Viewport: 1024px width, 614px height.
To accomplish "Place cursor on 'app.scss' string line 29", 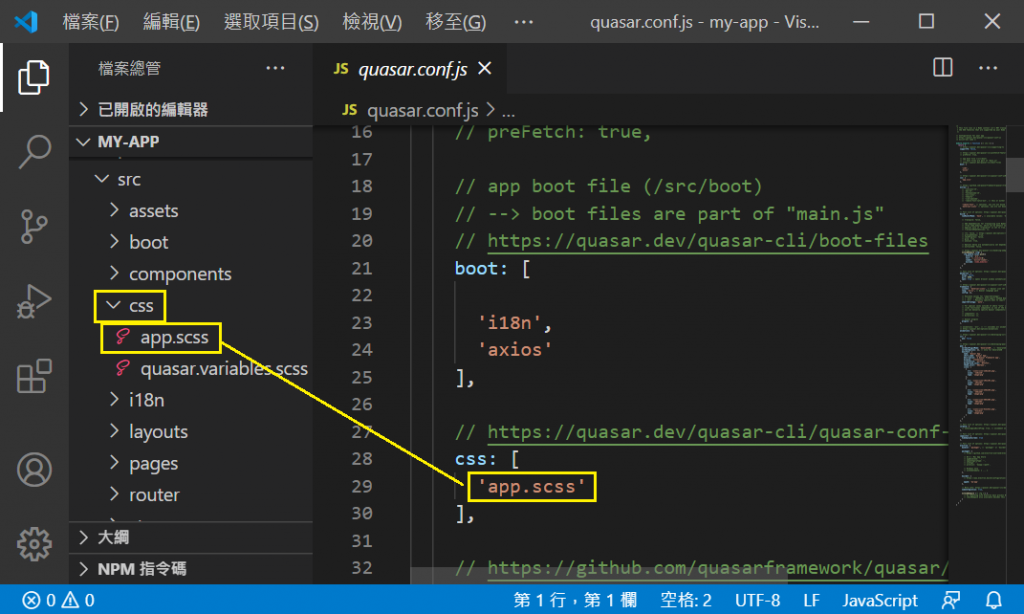I will click(x=532, y=487).
